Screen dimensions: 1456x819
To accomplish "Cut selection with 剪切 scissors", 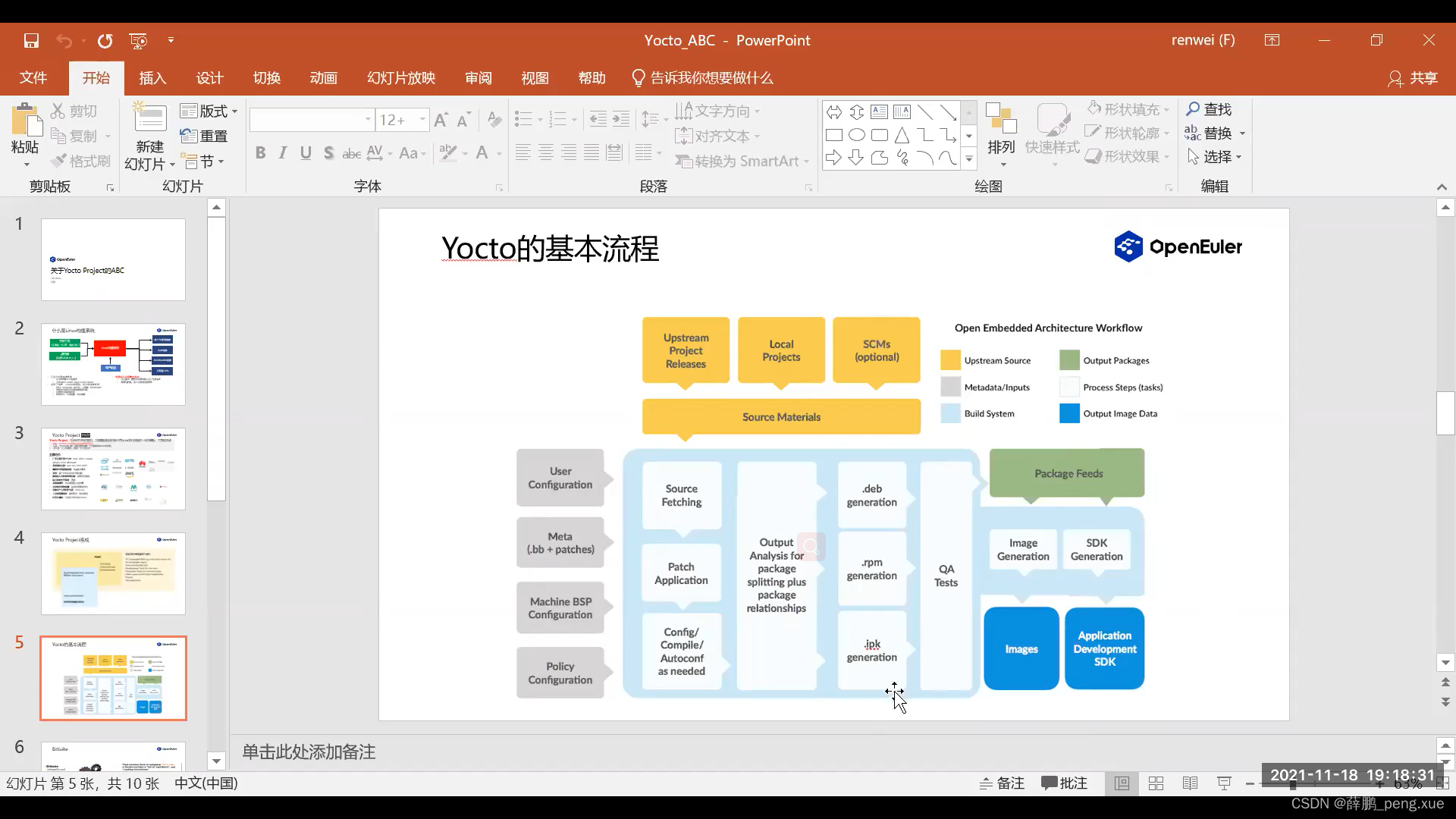I will point(74,111).
